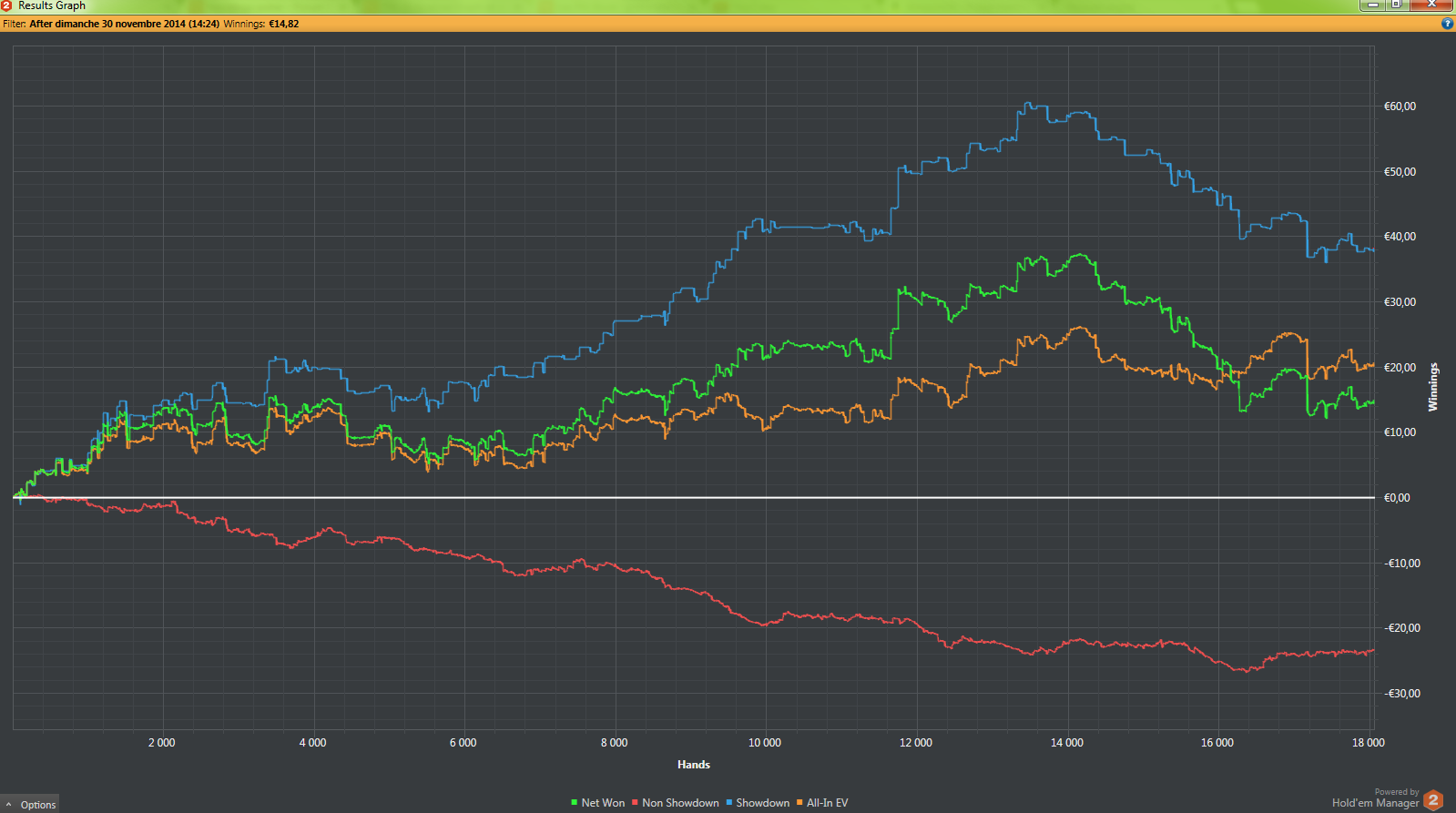Click the Hold'em Manager 2 logo icon
1456x813 pixels.
click(1433, 800)
